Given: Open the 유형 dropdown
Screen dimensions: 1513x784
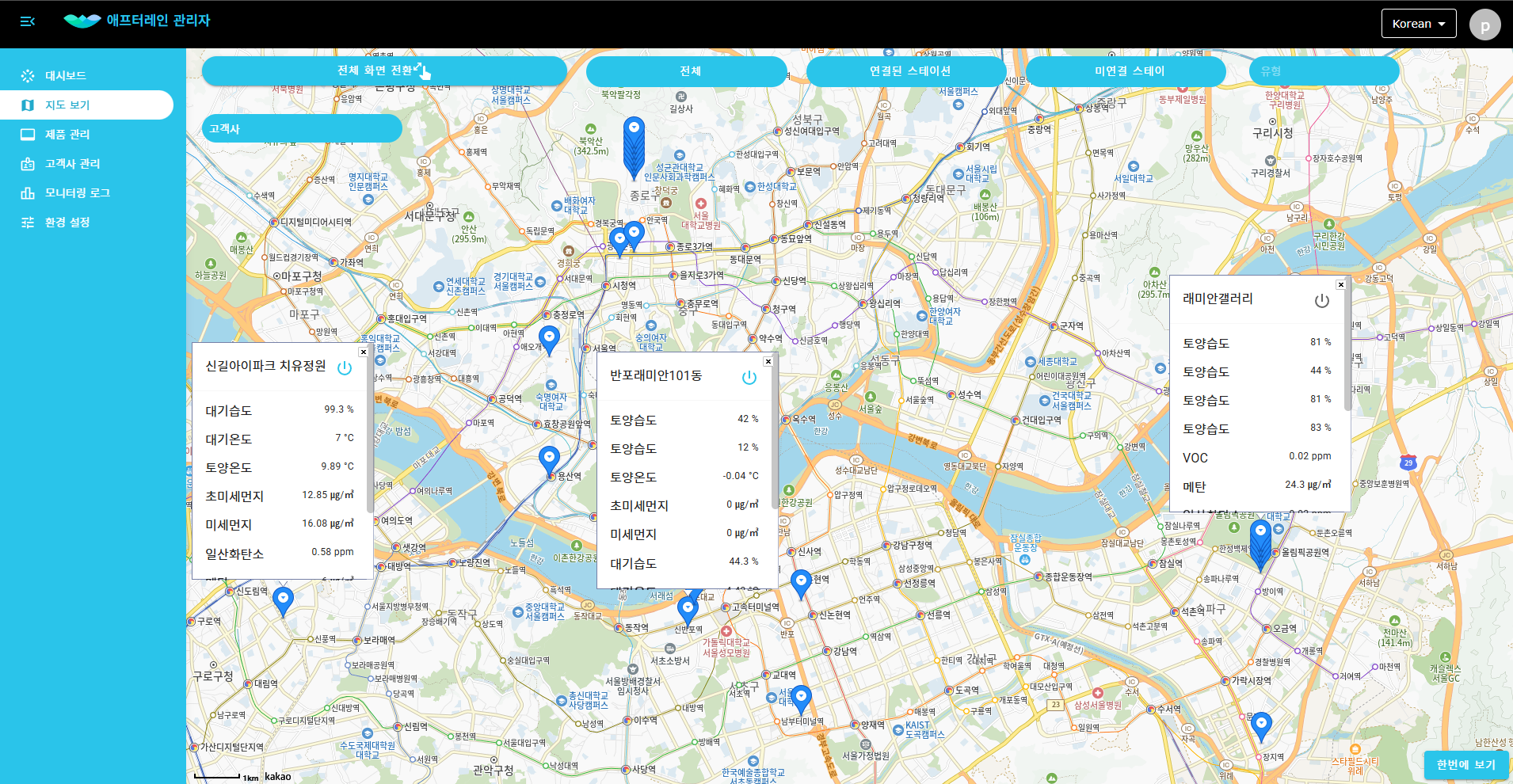Looking at the screenshot, I should pyautogui.click(x=1324, y=70).
